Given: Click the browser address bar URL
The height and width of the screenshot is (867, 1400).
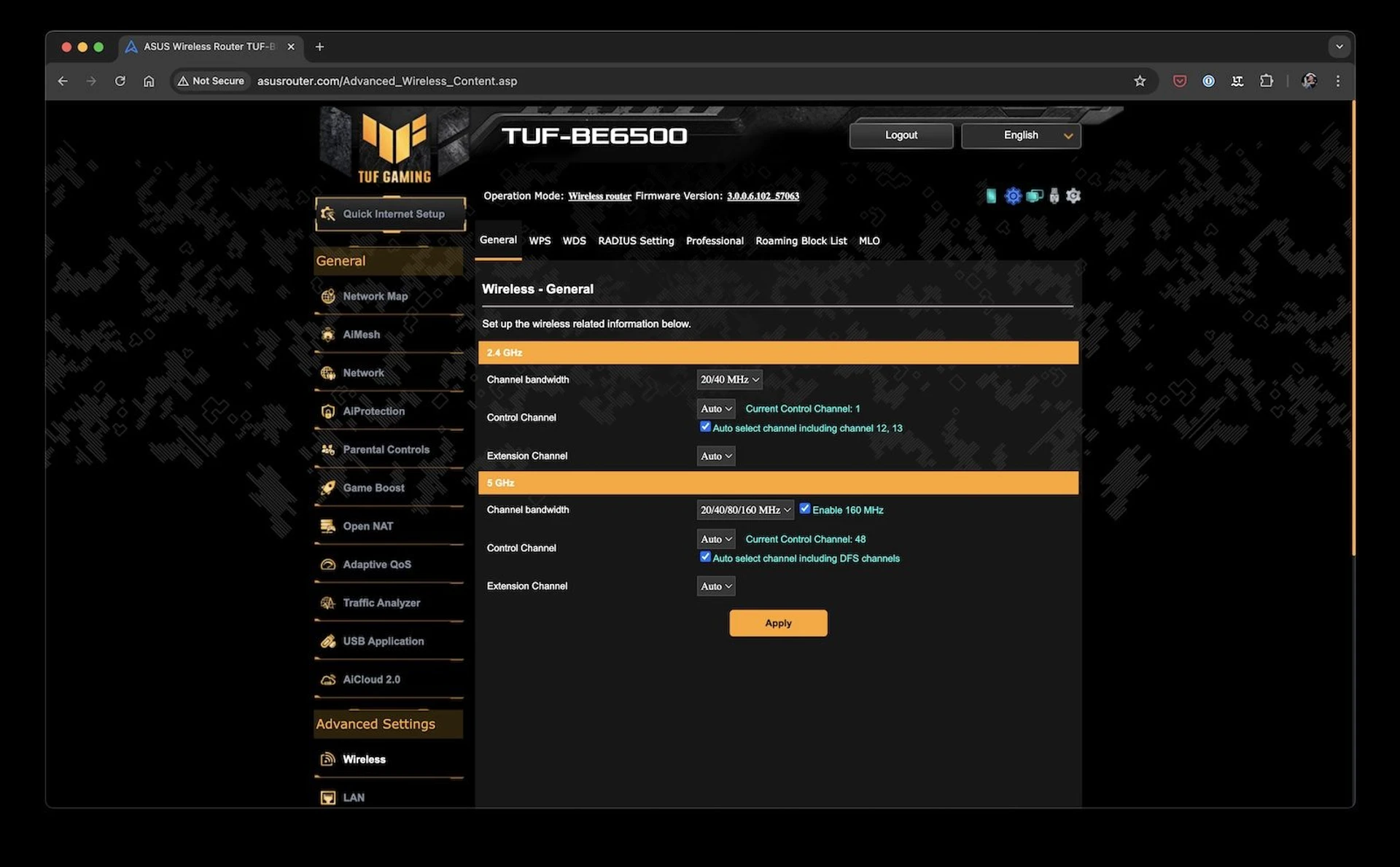Looking at the screenshot, I should coord(387,81).
